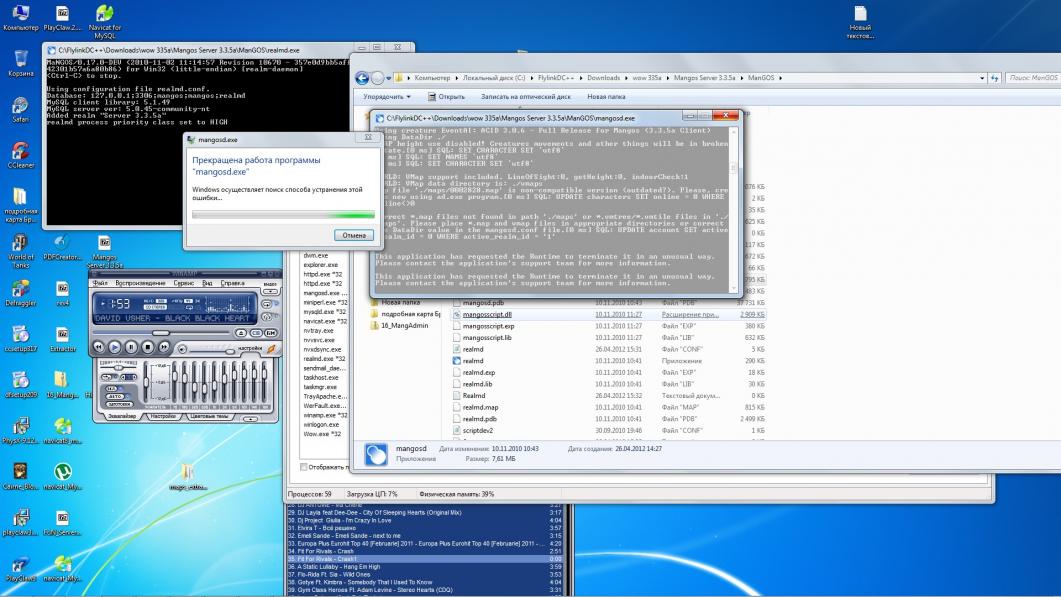Expand the Упорядочить dropdown in Explorer
The width and height of the screenshot is (1061, 597).
387,97
